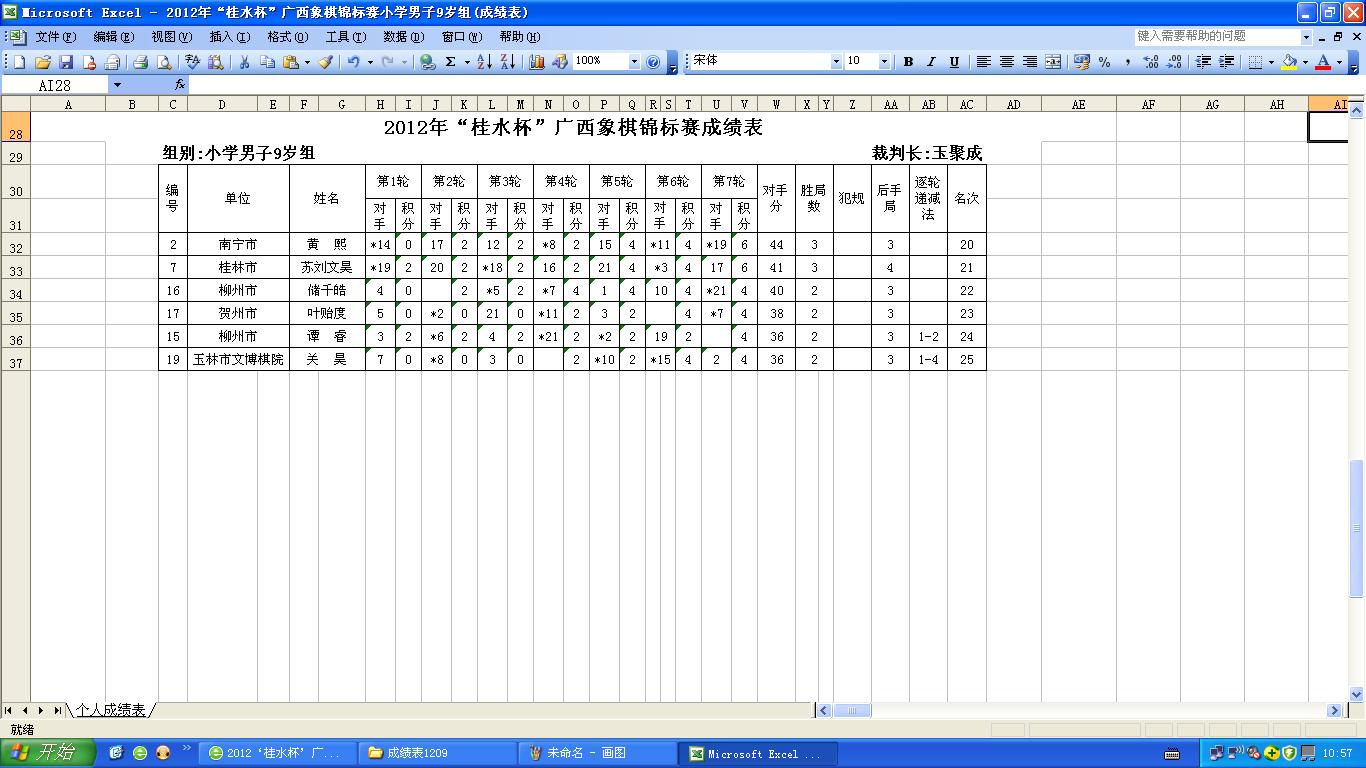
Task: Go to first sheet navigation arrow
Action: [x=9, y=710]
